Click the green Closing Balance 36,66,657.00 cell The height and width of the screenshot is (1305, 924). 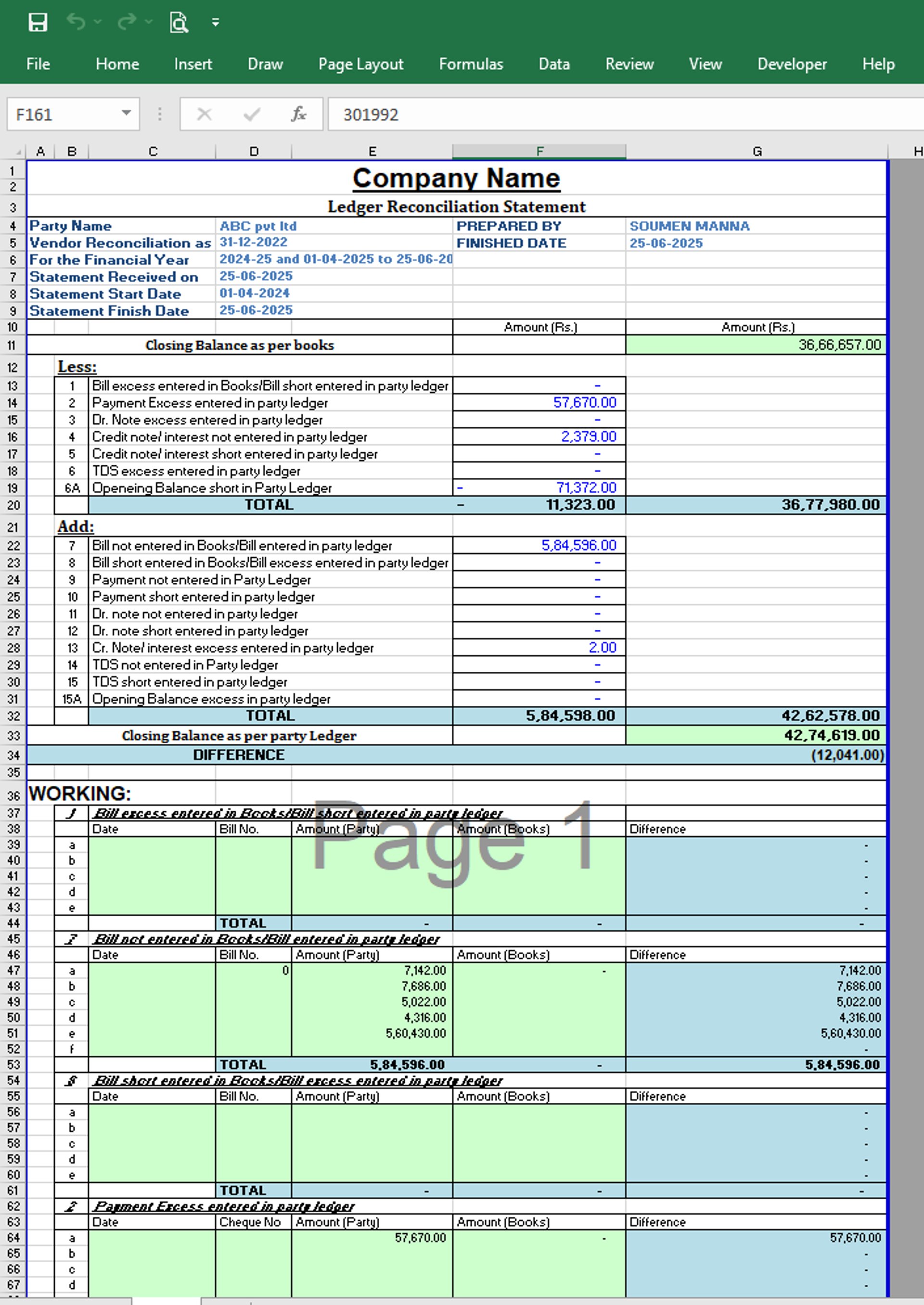[x=756, y=345]
